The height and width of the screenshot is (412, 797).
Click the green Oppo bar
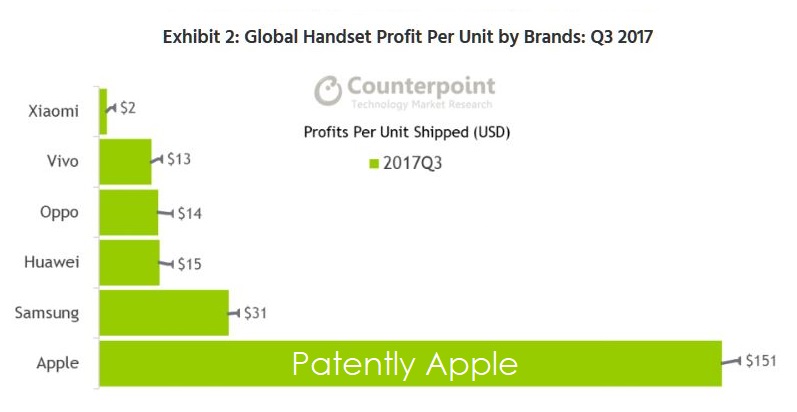pos(128,212)
